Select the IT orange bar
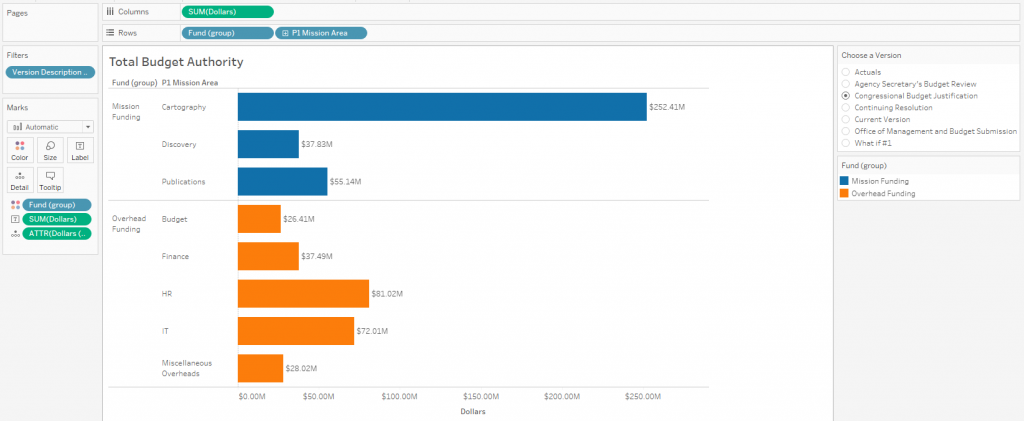The width and height of the screenshot is (1024, 421). 296,331
